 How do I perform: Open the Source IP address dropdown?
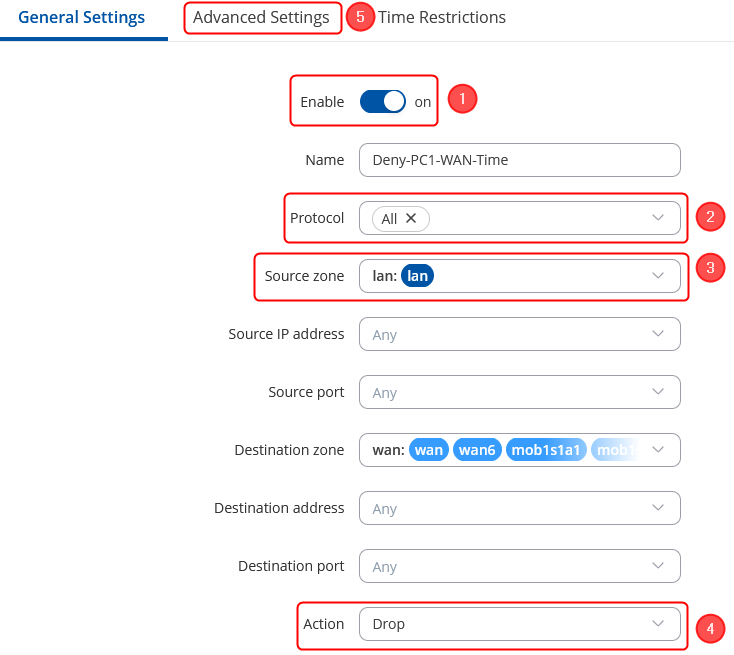click(519, 334)
